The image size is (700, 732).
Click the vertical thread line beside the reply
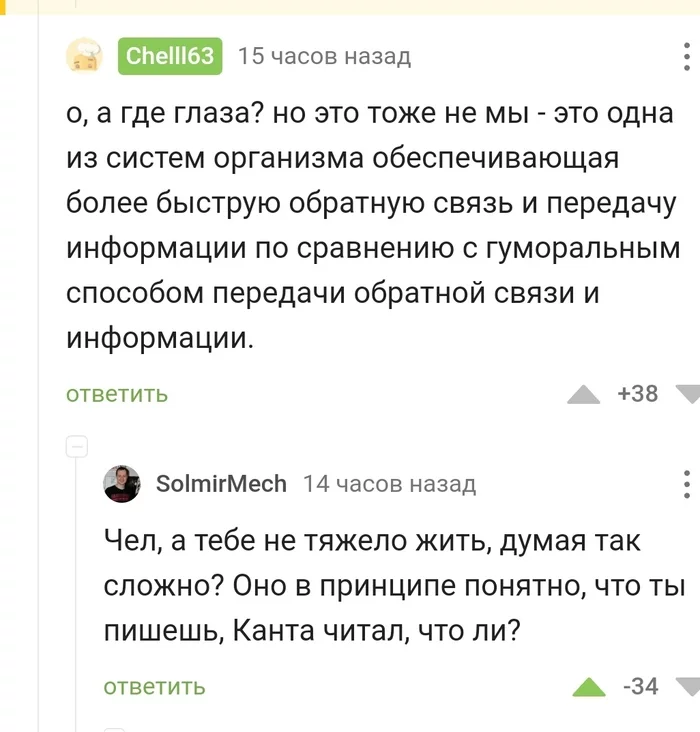click(x=76, y=593)
